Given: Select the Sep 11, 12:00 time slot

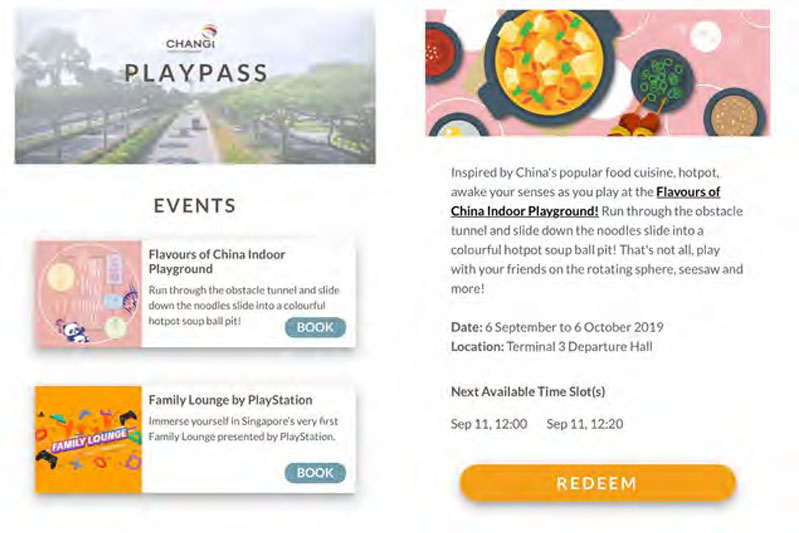Looking at the screenshot, I should tap(489, 424).
